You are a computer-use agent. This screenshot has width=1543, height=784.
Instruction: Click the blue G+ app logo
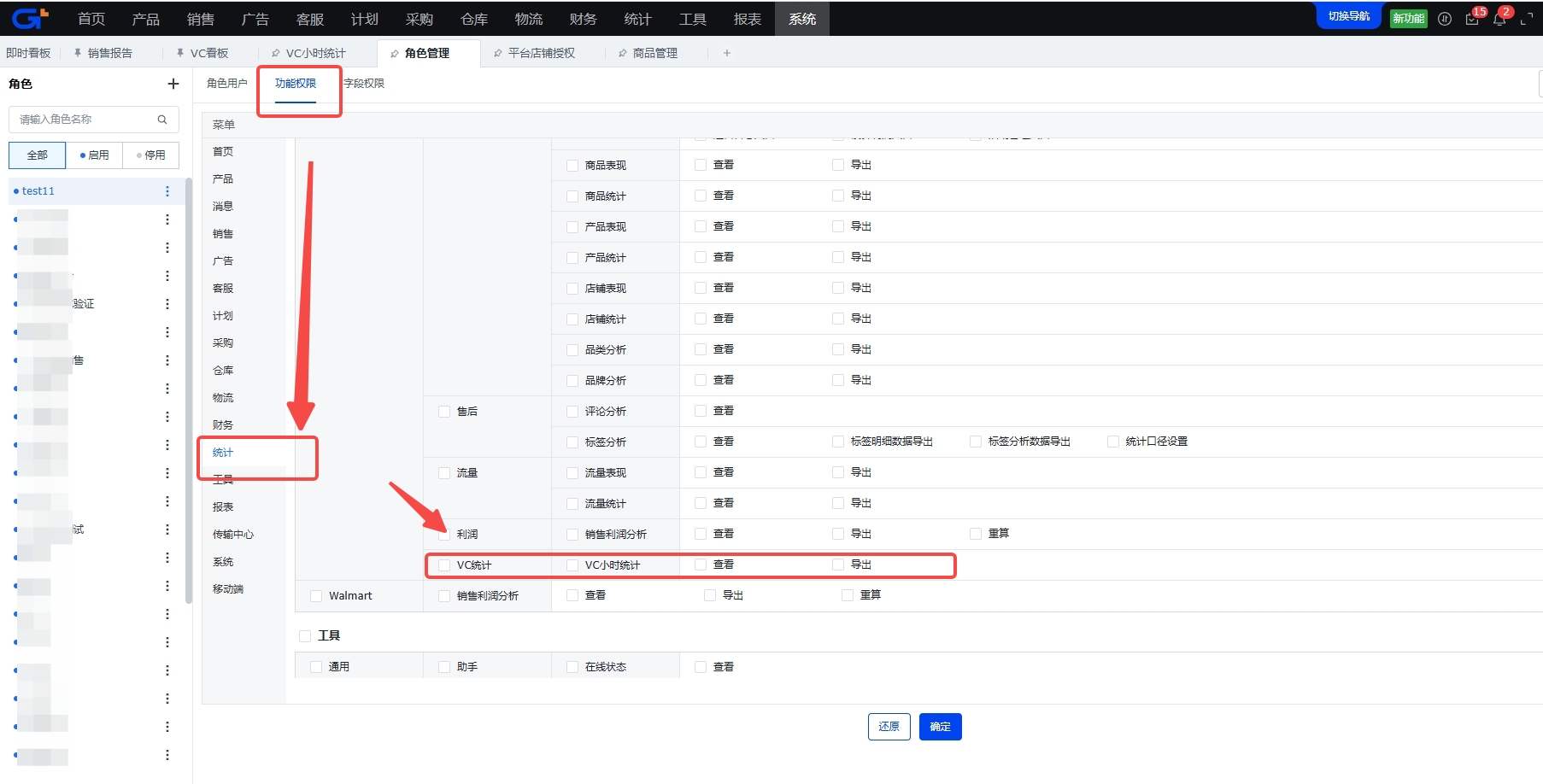(x=30, y=18)
